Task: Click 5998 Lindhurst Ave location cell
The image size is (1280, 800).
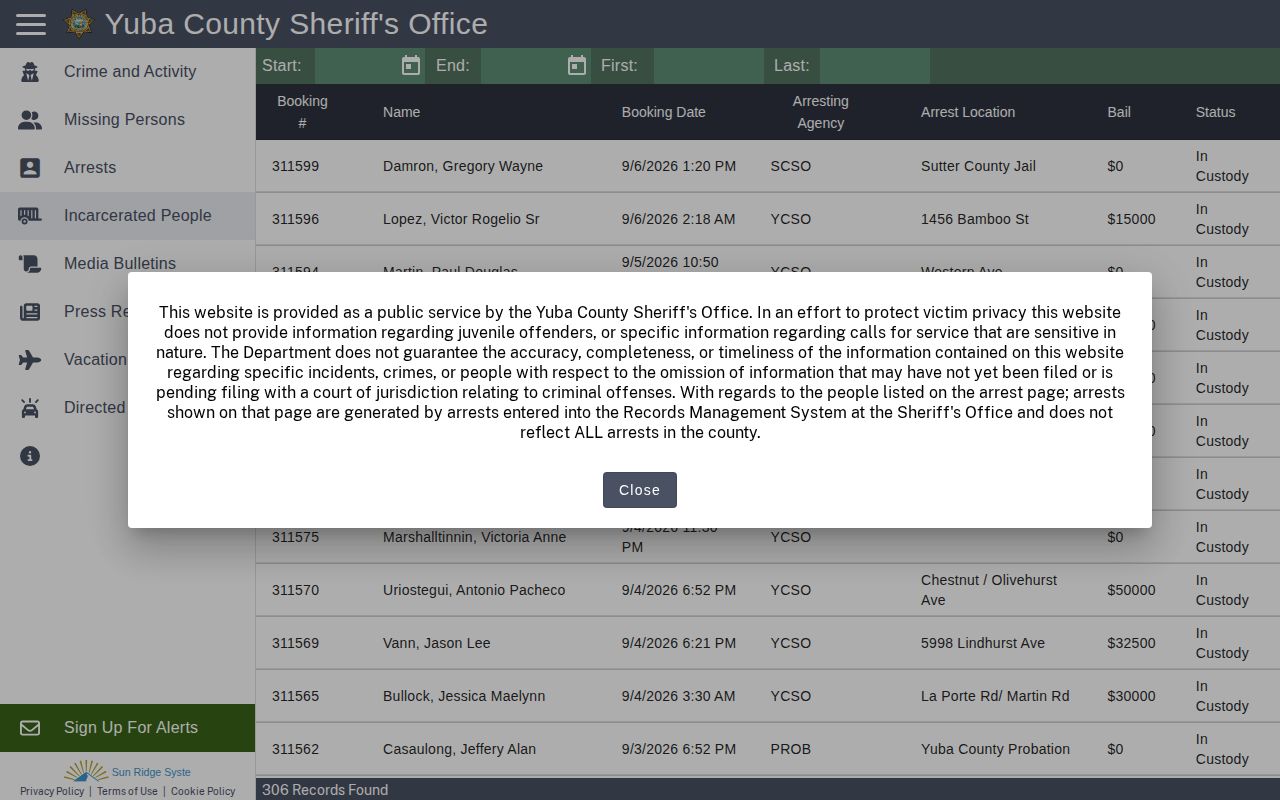Action: tap(983, 643)
